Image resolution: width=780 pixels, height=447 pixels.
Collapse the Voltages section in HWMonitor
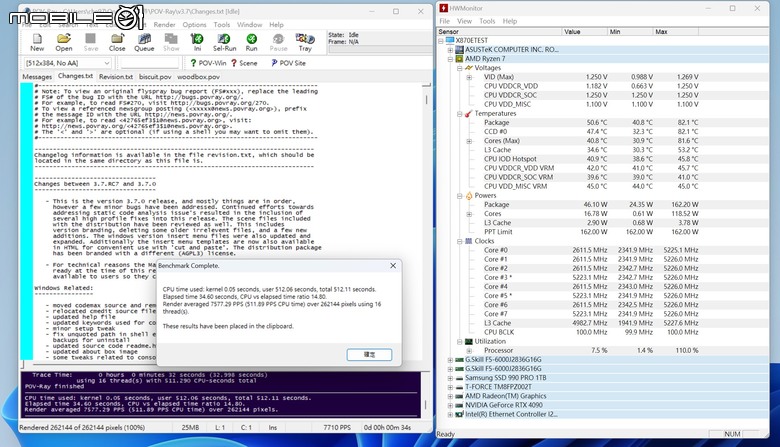tap(460, 68)
